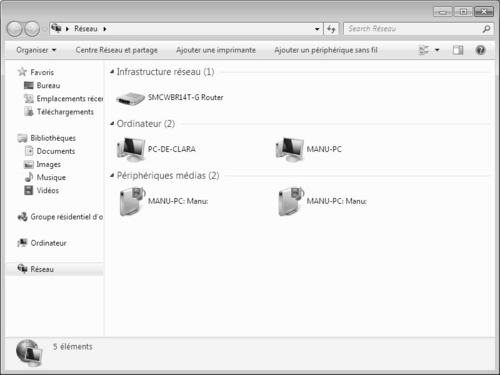Click the Images library icon
500x375 pixels.
pos(29,164)
